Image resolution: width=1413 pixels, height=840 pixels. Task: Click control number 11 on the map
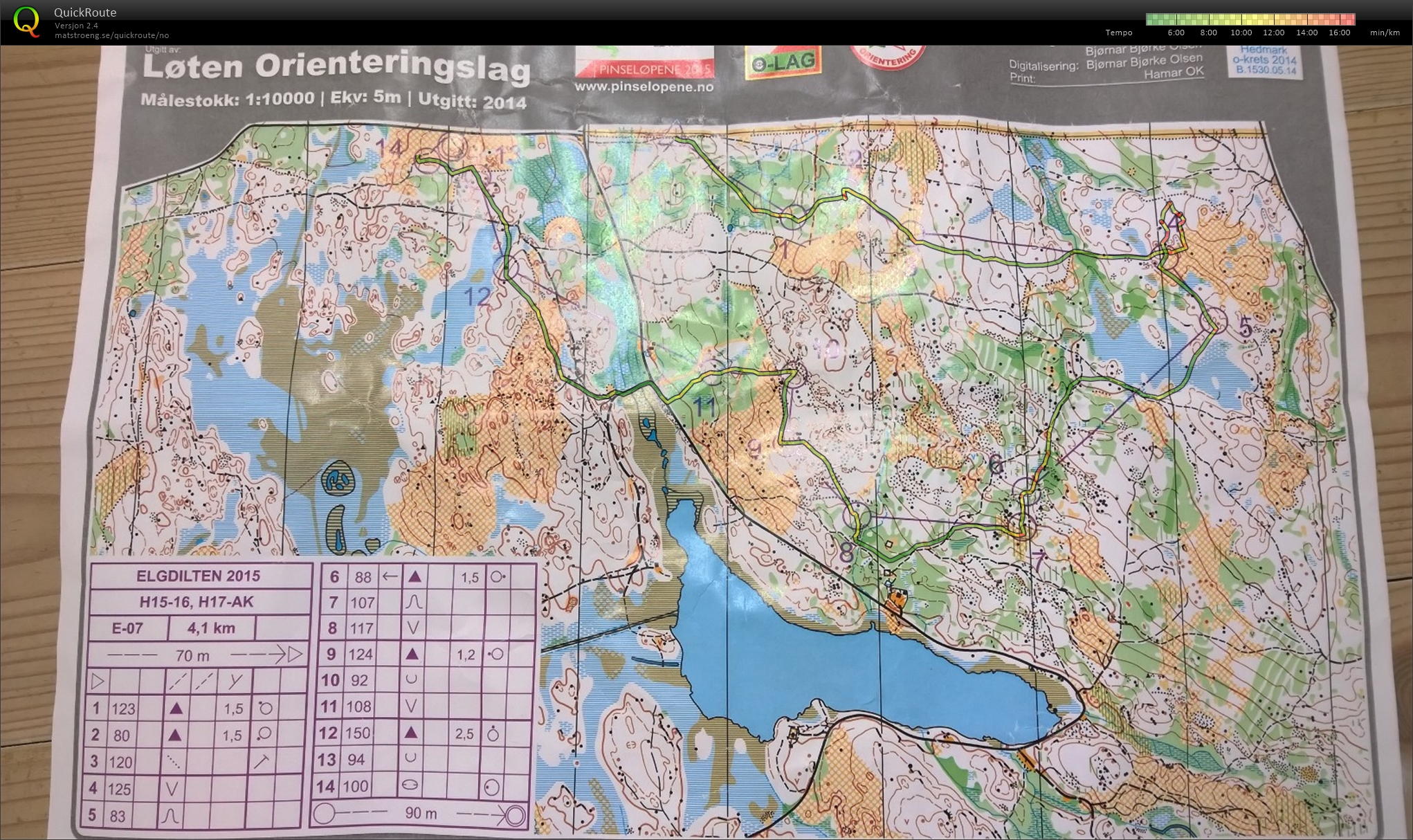pos(704,408)
